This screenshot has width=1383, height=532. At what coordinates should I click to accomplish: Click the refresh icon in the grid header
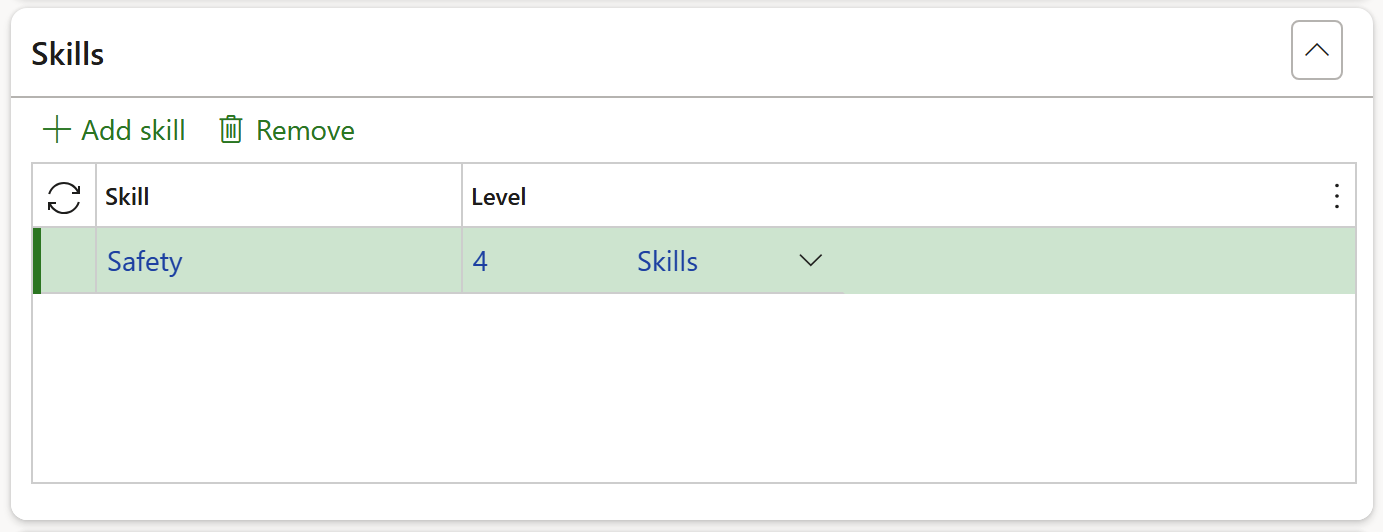point(64,197)
